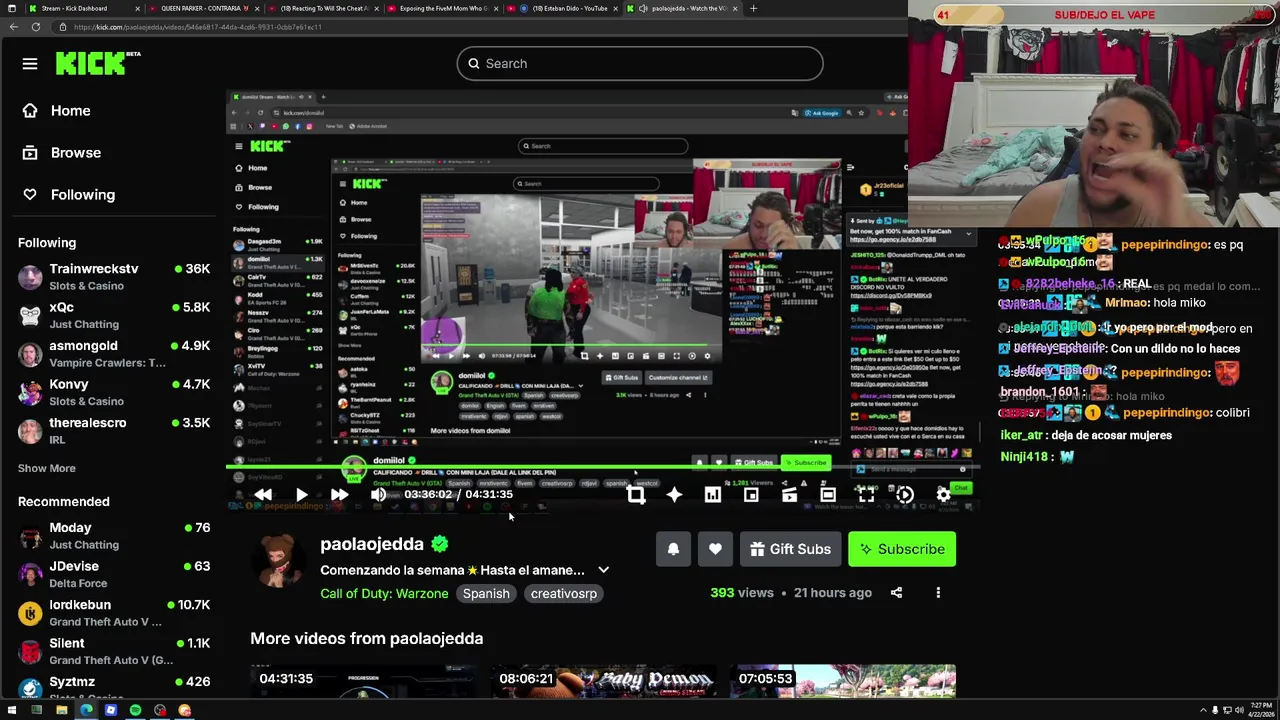Click the Gift Subs button
This screenshot has height=720, width=1280.
coord(790,549)
